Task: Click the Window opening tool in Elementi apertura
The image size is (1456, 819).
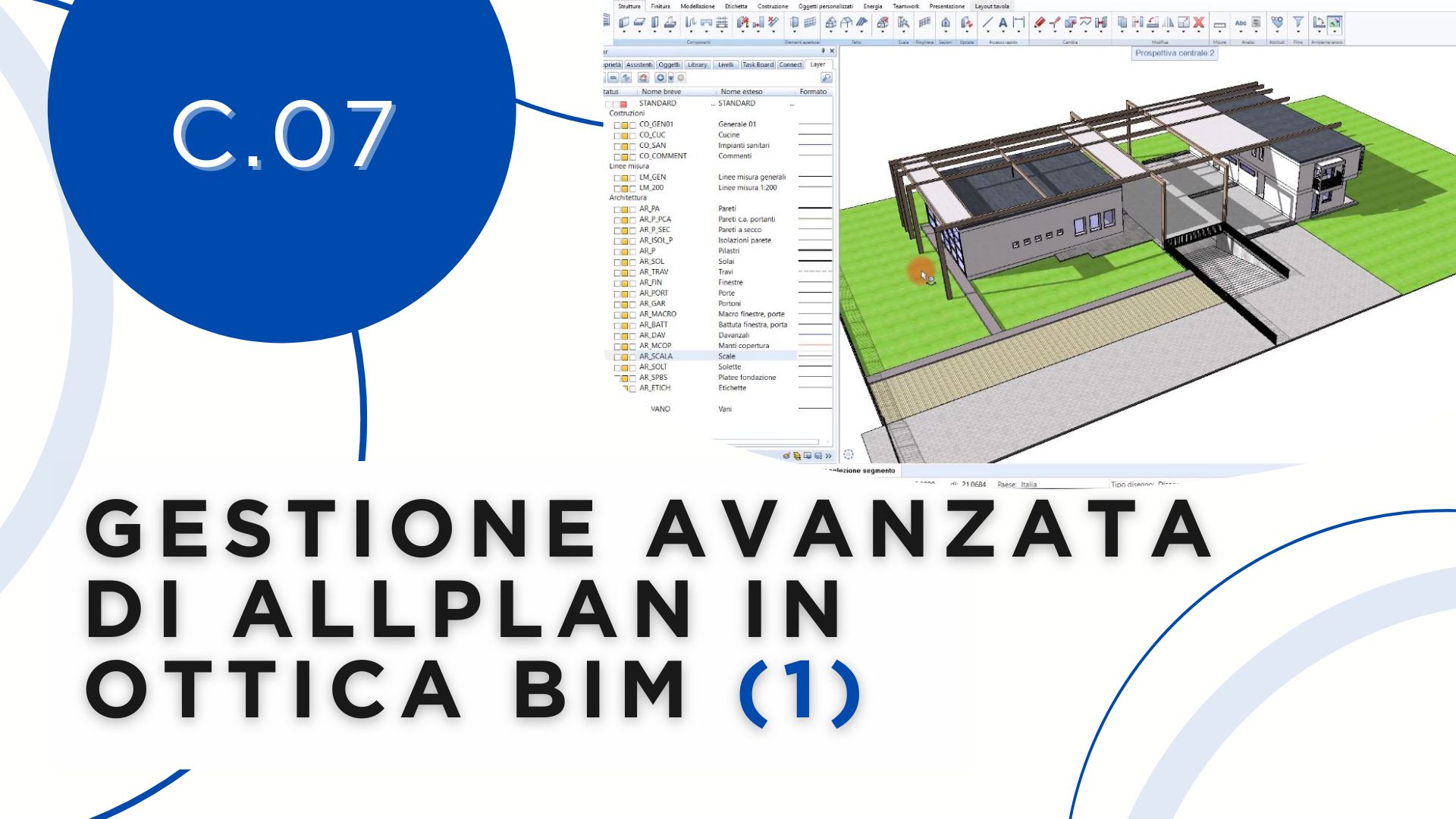Action: [794, 22]
